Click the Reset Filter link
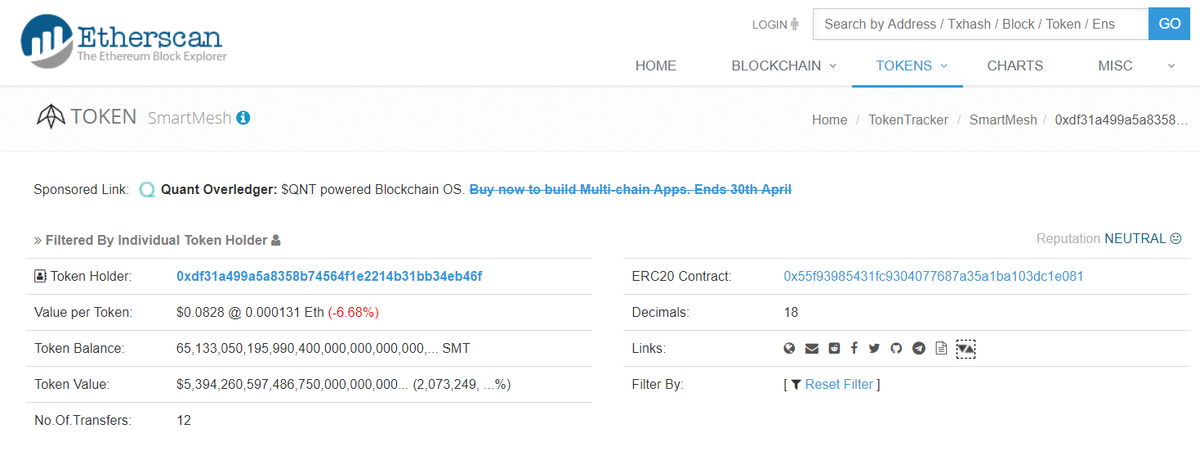The height and width of the screenshot is (456, 1200). [x=839, y=384]
